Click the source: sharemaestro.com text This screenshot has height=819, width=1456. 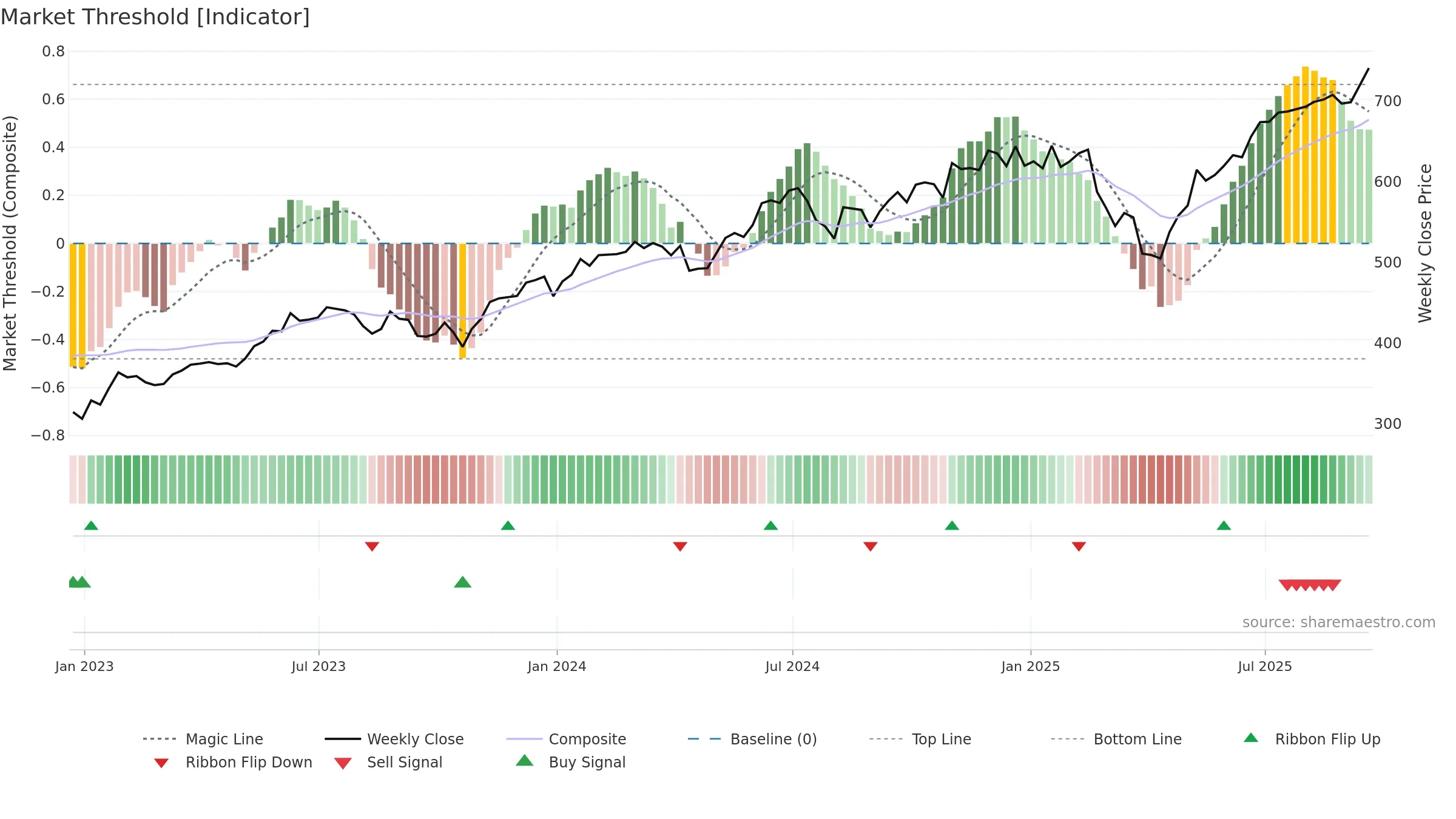[1339, 622]
